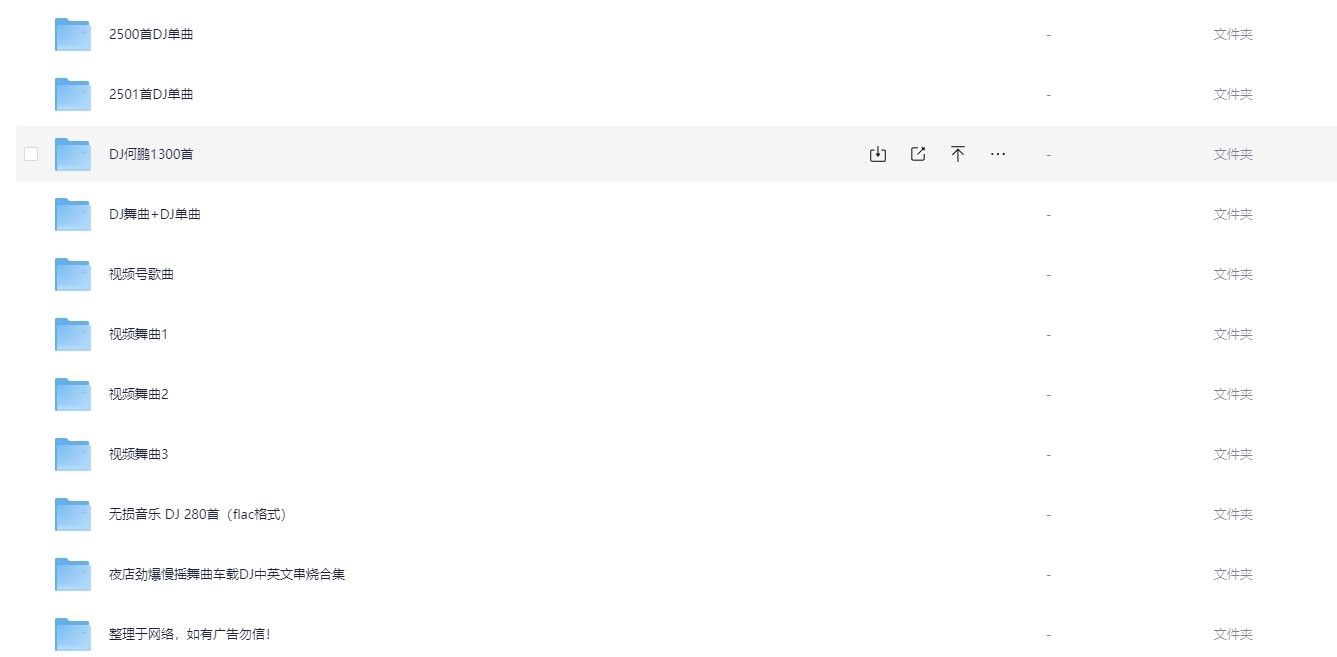Open 夜店劲爆慢摇舞曲车载DJ folder name
Image resolution: width=1337 pixels, height=657 pixels.
[227, 574]
